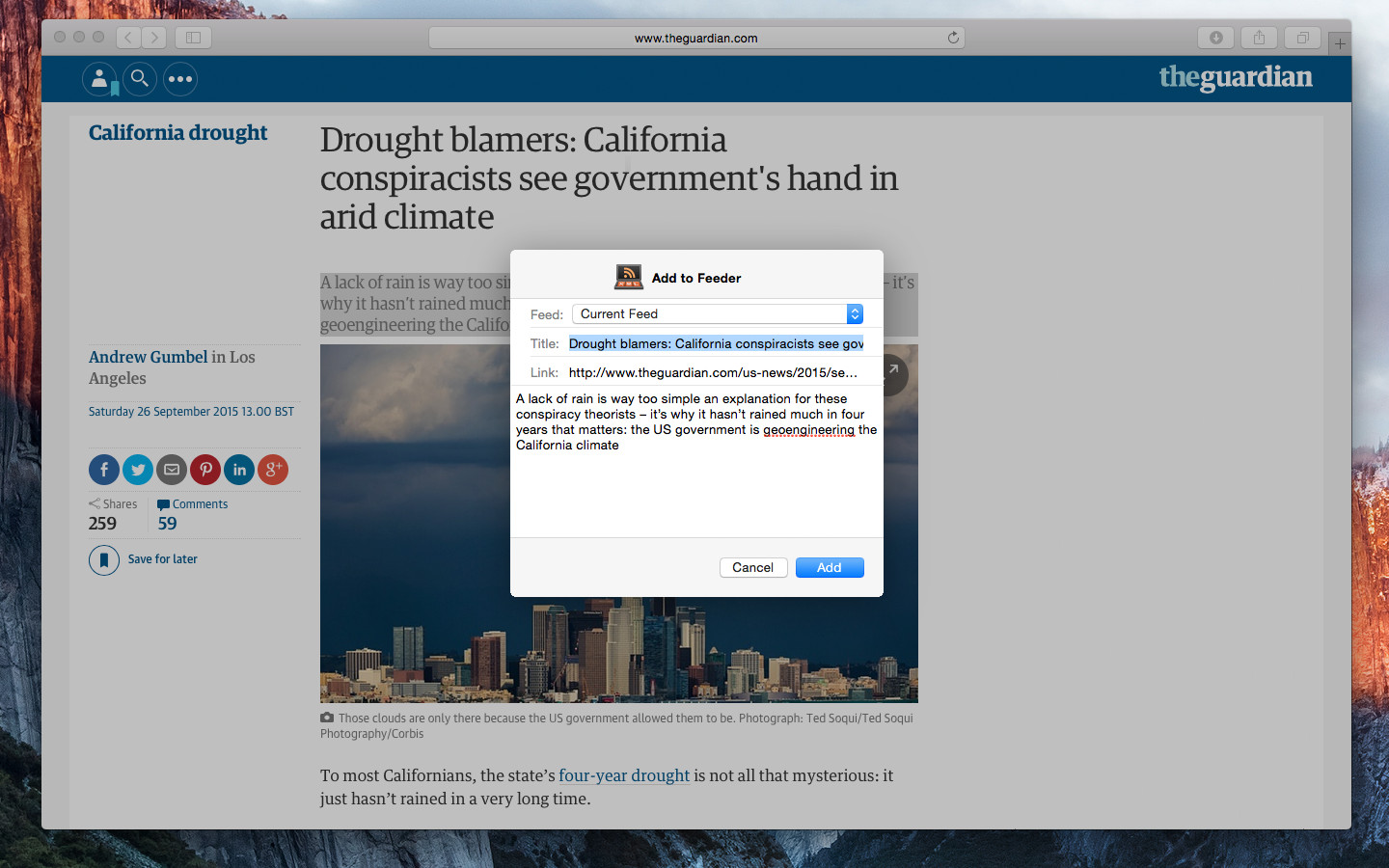Share article via email icon

(172, 470)
